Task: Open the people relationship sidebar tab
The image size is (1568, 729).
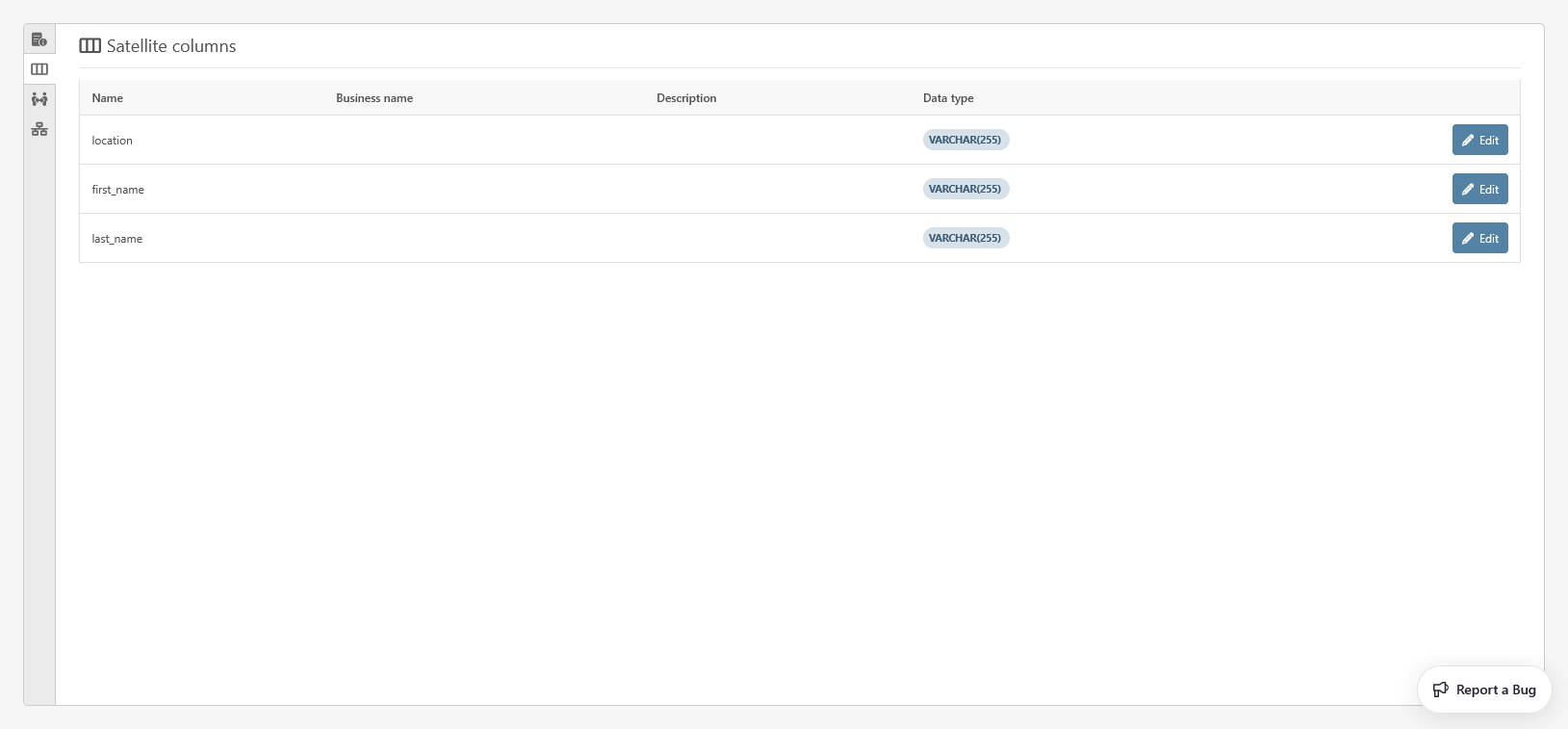Action: [39, 99]
